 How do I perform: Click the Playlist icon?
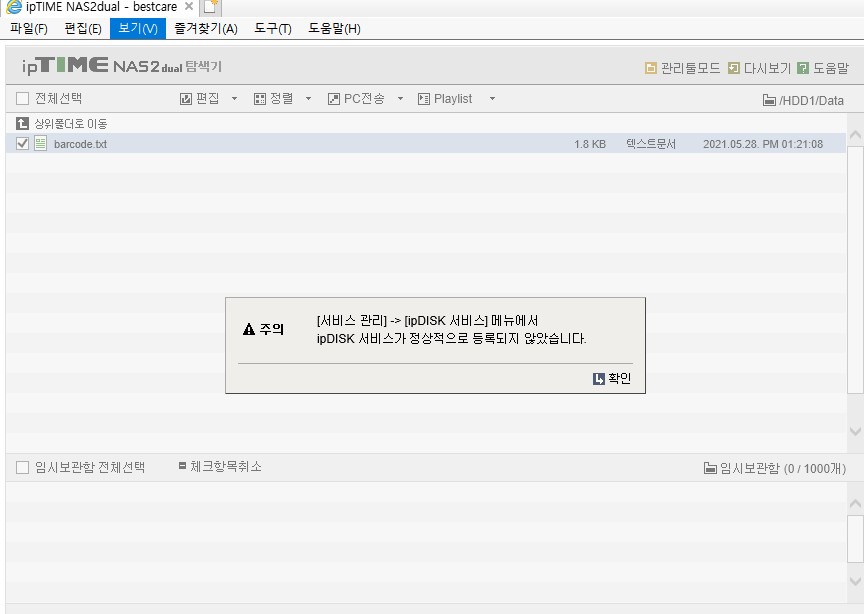tap(424, 99)
